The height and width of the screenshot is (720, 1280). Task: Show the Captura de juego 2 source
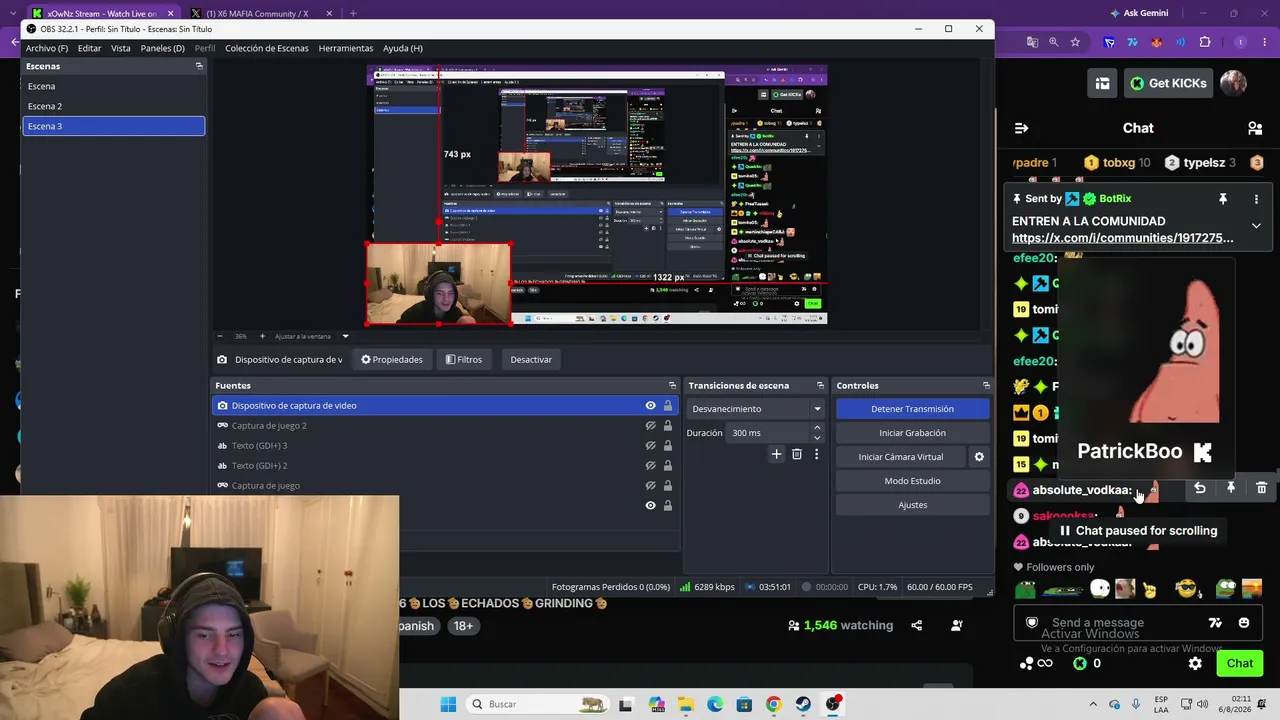coord(650,425)
